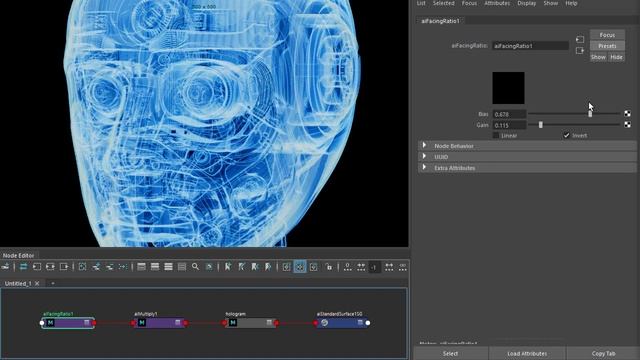Close the Untitled_1 tab
The width and height of the screenshot is (640, 360).
pyautogui.click(x=37, y=283)
